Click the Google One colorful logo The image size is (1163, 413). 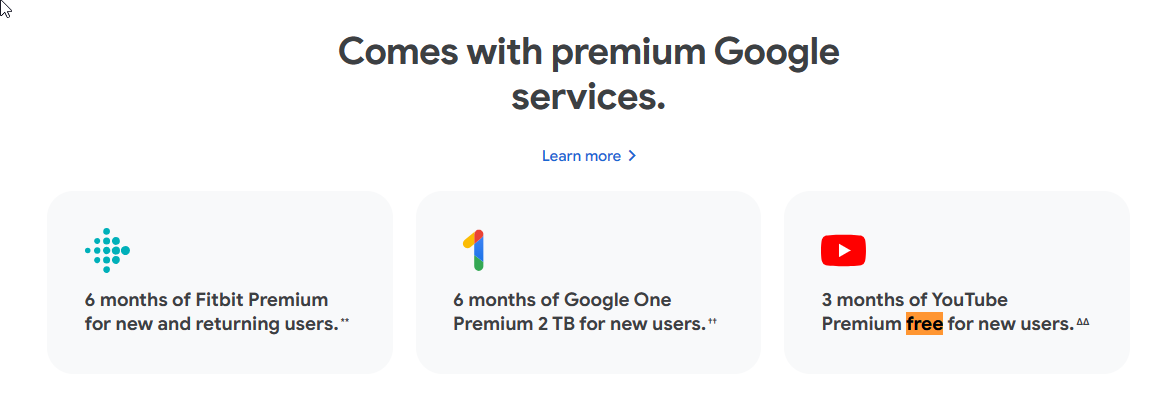coord(474,250)
